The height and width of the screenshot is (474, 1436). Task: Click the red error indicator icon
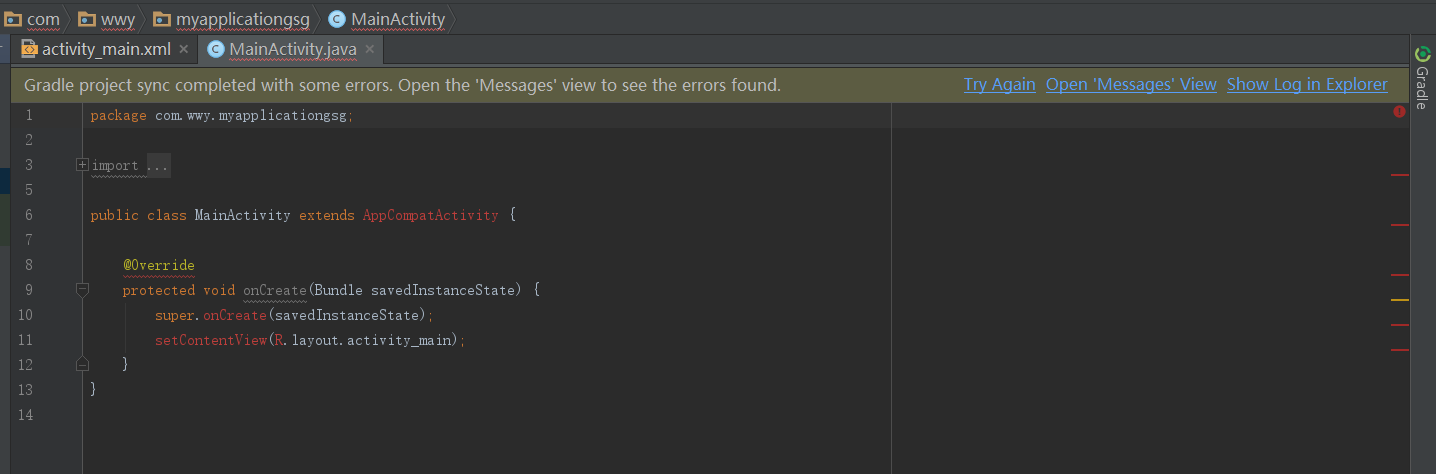coord(1398,113)
